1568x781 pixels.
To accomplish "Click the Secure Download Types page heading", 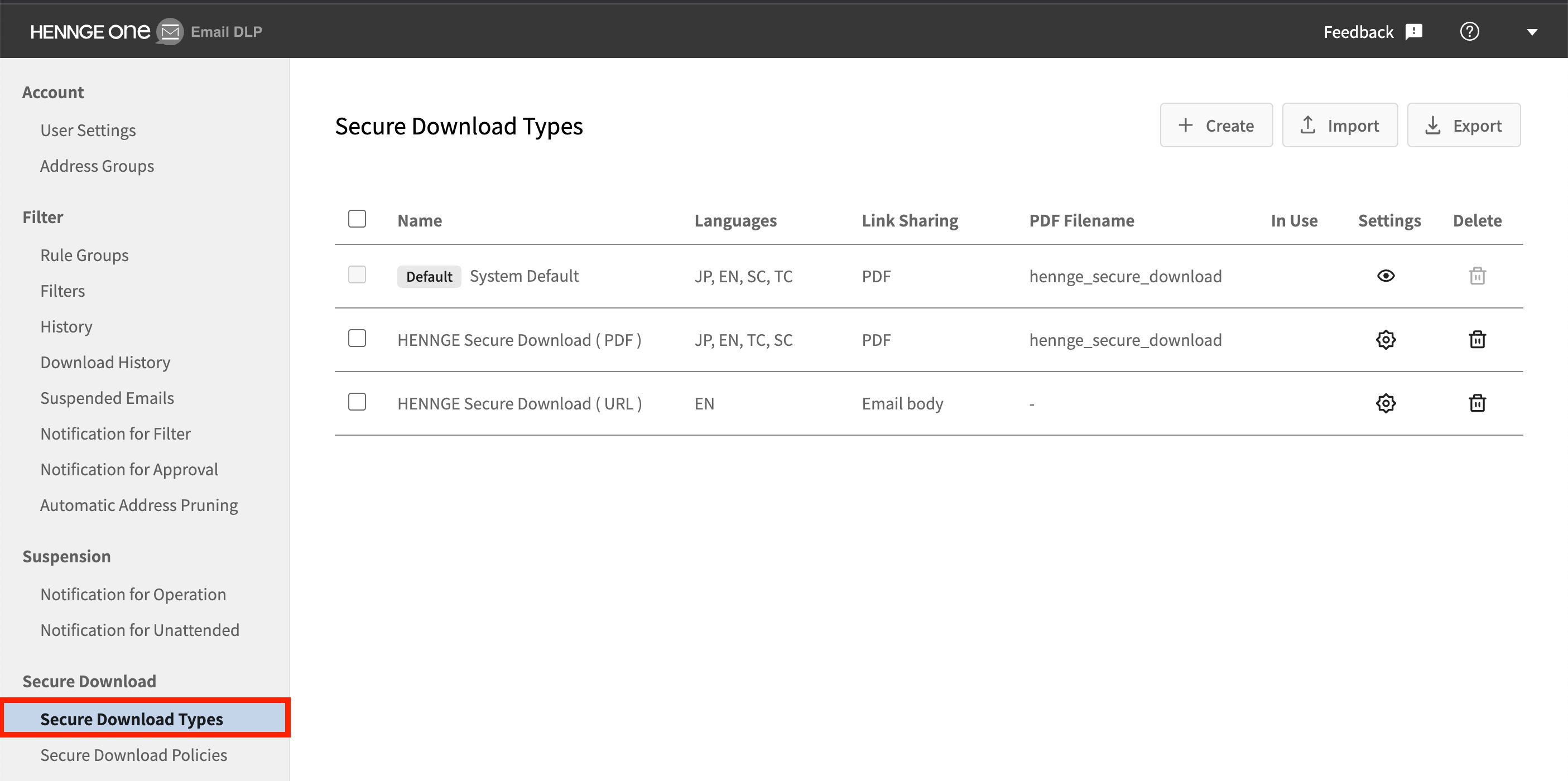I will click(459, 126).
